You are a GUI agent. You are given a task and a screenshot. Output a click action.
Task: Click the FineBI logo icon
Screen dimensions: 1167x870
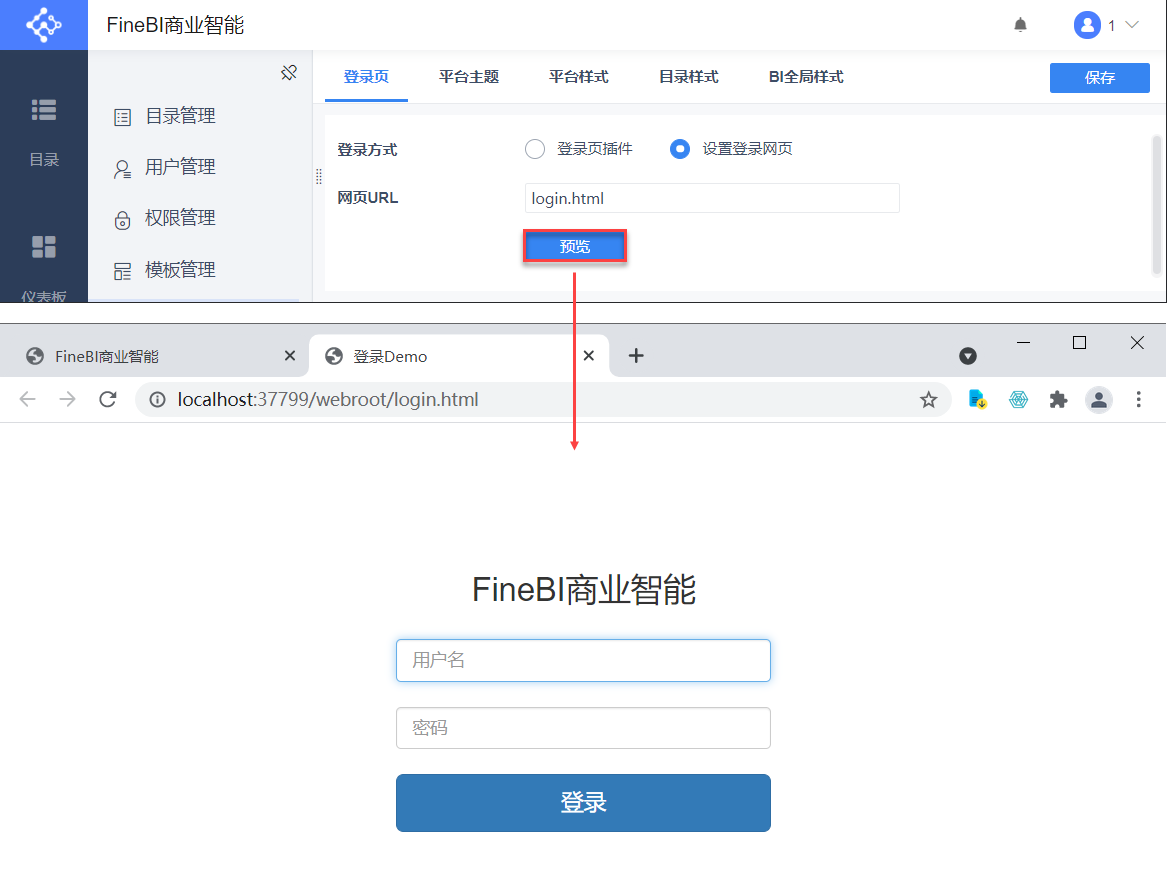pyautogui.click(x=44, y=25)
